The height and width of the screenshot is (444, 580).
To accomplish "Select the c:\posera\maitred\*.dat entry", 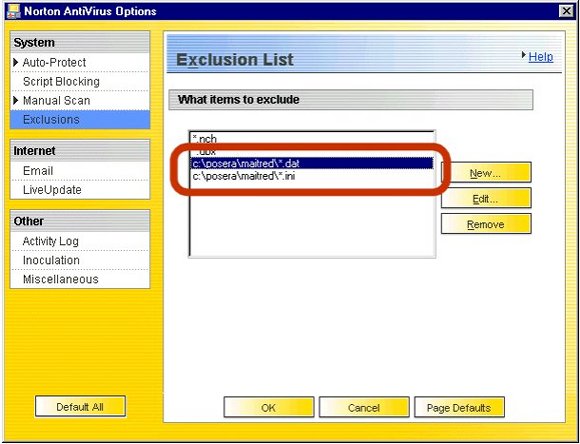I will coord(311,163).
